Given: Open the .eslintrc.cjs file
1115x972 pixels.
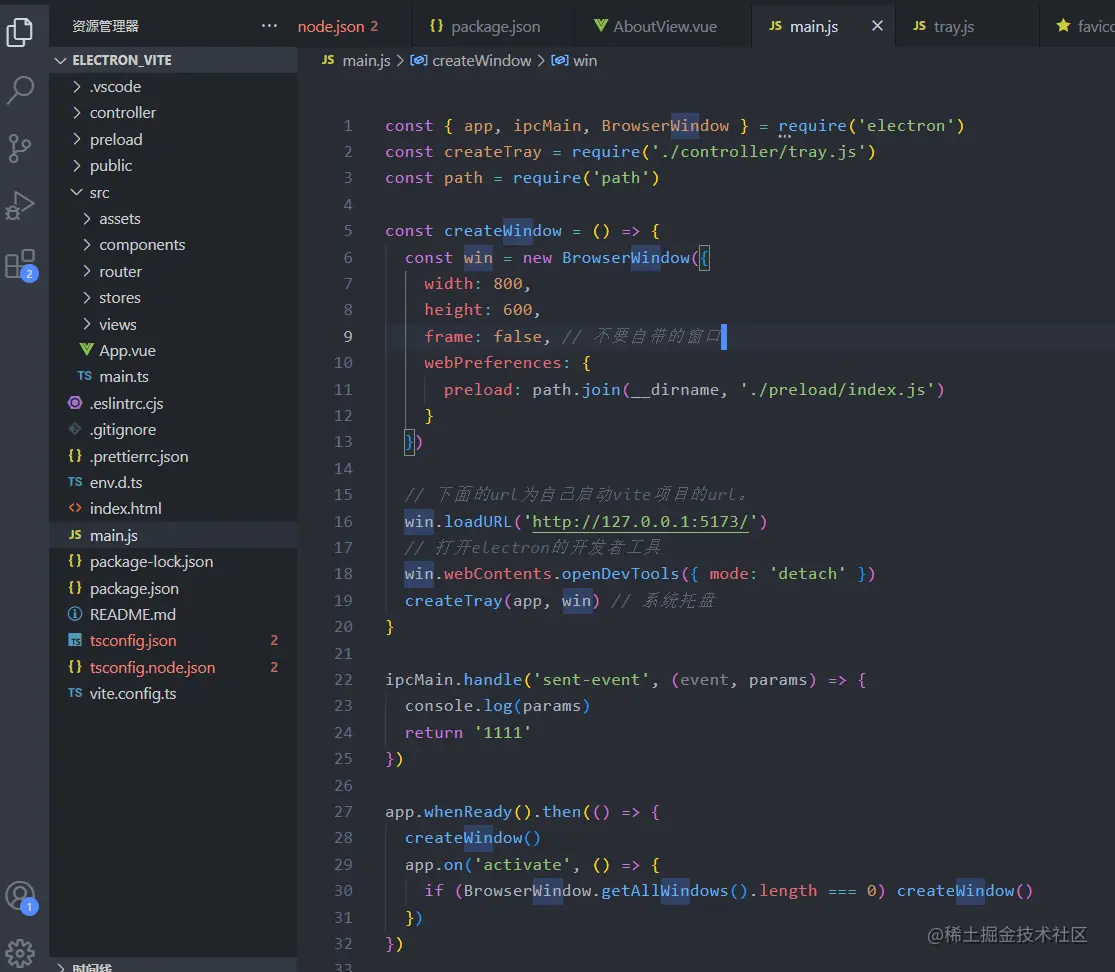Looking at the screenshot, I should coord(173,403).
